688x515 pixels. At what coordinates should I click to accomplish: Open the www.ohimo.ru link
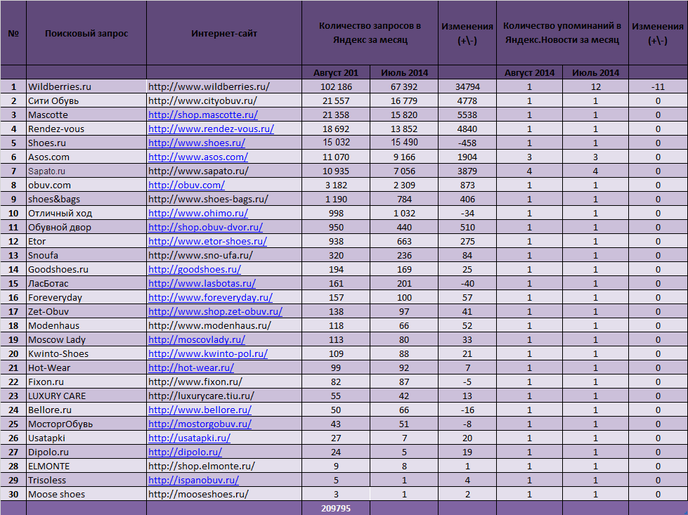click(198, 213)
